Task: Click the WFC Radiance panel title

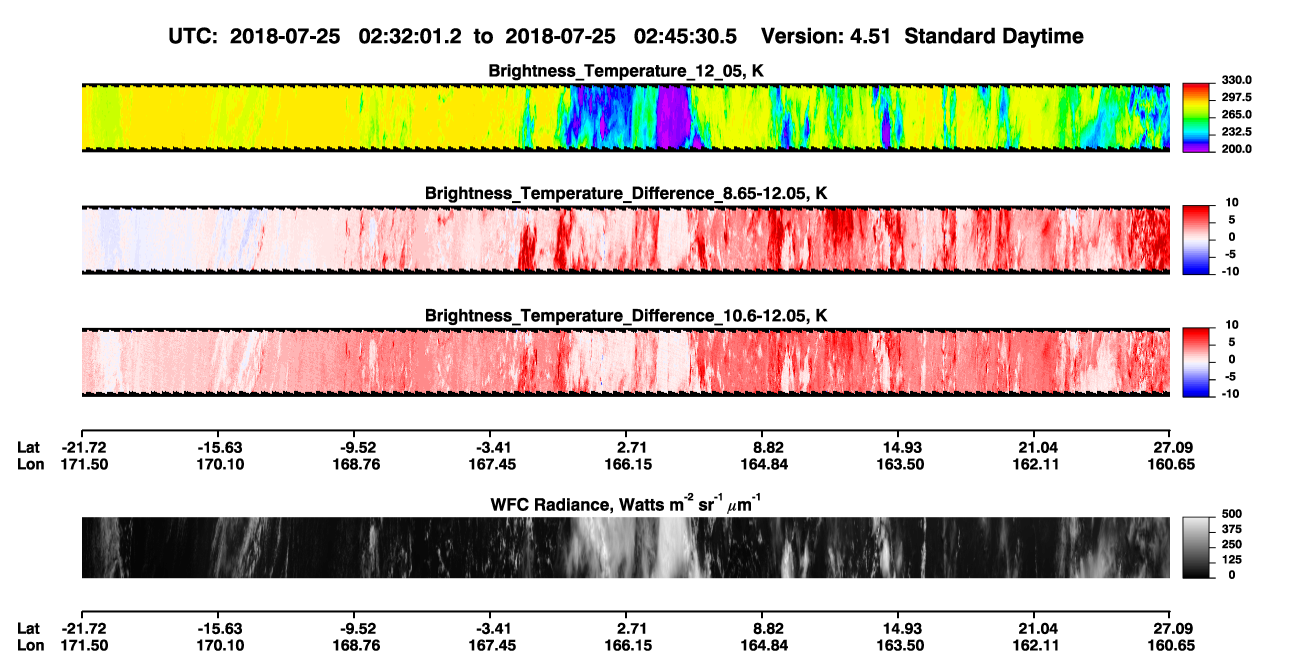Action: (x=626, y=504)
